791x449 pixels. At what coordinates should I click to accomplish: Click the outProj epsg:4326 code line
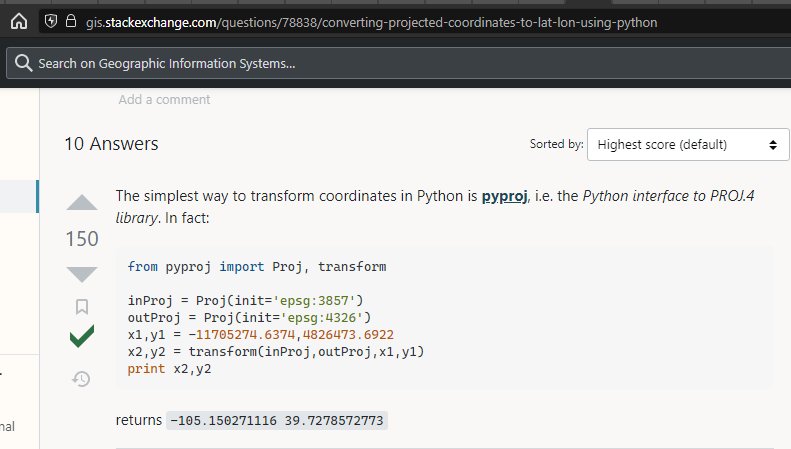point(249,318)
